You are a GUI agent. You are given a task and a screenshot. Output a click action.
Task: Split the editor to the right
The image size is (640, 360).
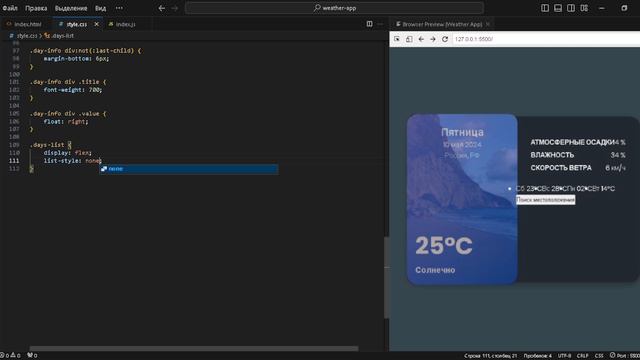369,24
